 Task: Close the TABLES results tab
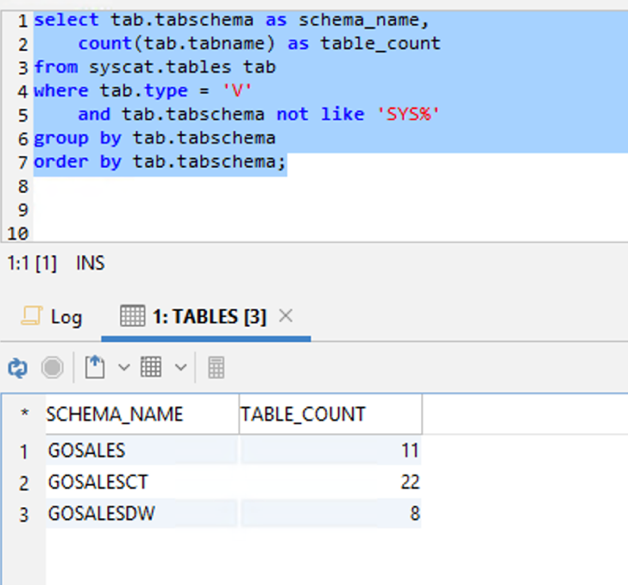(285, 316)
